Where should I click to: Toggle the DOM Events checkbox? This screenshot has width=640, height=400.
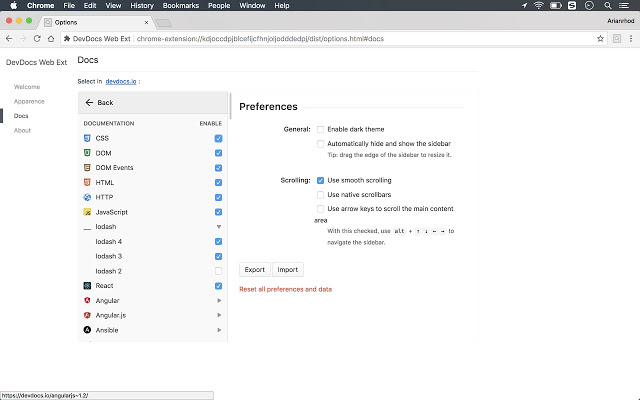tap(218, 168)
